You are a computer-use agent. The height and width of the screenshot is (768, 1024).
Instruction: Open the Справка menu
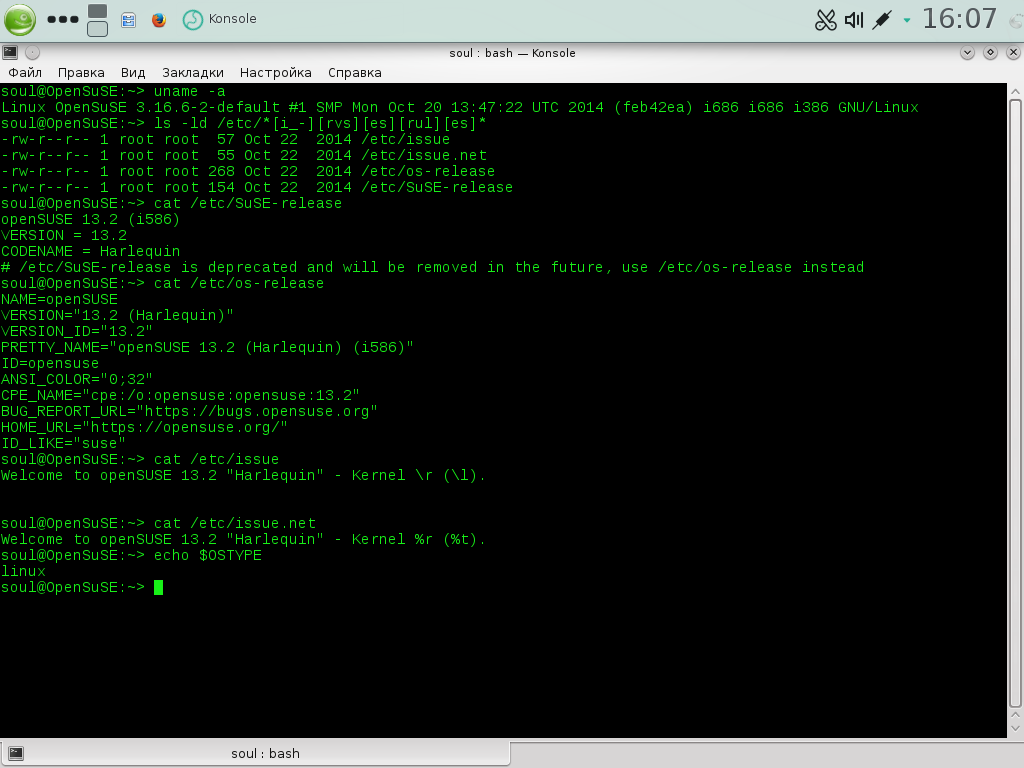355,72
